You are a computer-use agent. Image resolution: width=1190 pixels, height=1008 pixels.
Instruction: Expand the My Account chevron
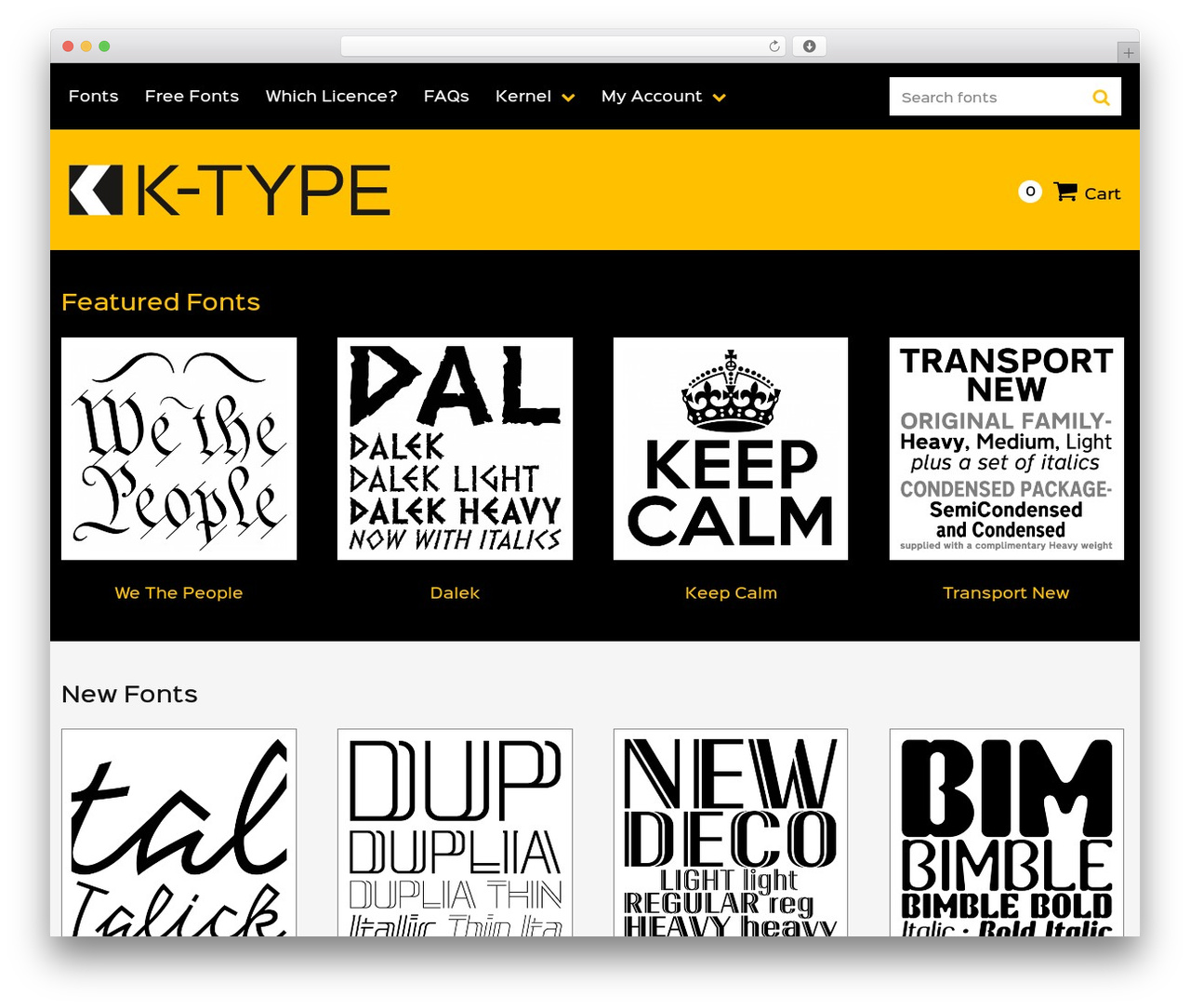719,97
